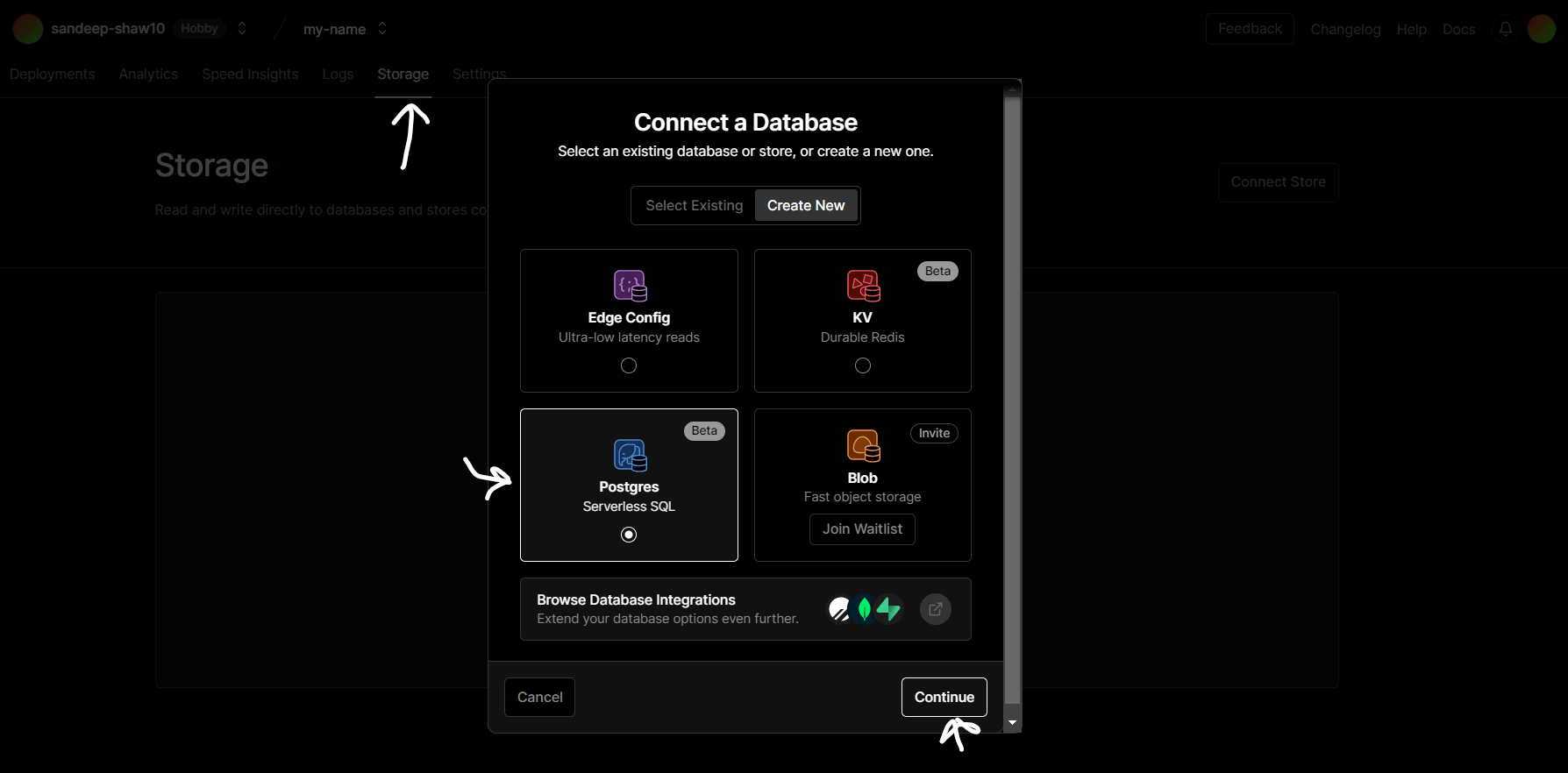Click the 'Serverless SQL' text

629,507
